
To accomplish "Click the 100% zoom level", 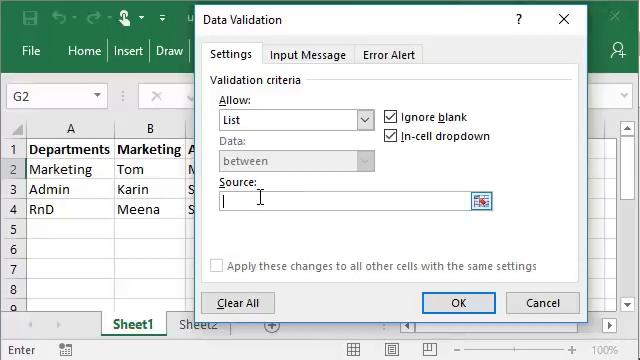I will [604, 350].
